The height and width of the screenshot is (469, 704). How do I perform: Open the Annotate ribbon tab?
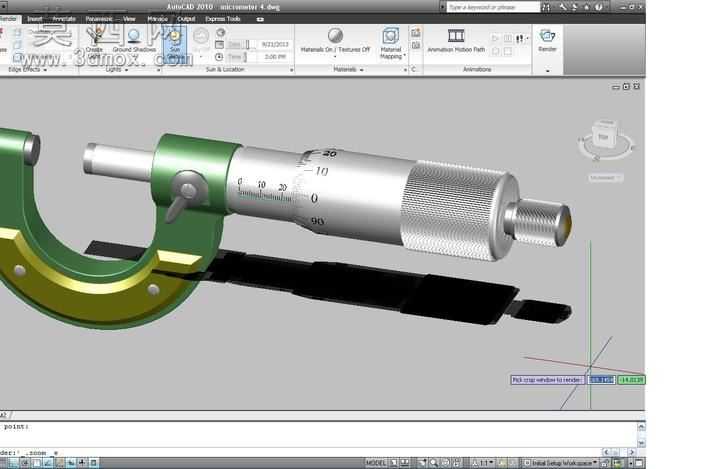[x=64, y=19]
